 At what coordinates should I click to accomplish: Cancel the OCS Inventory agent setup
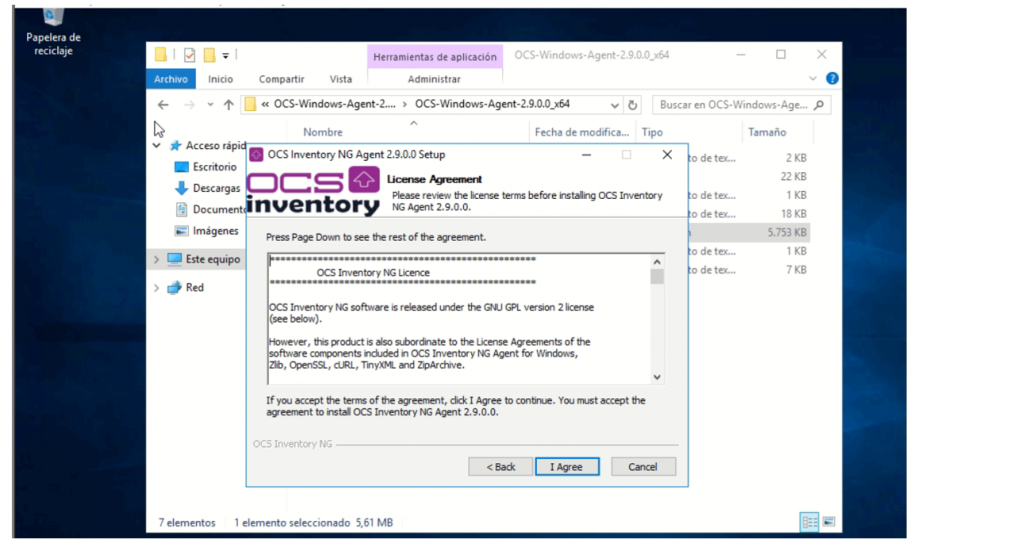643,467
